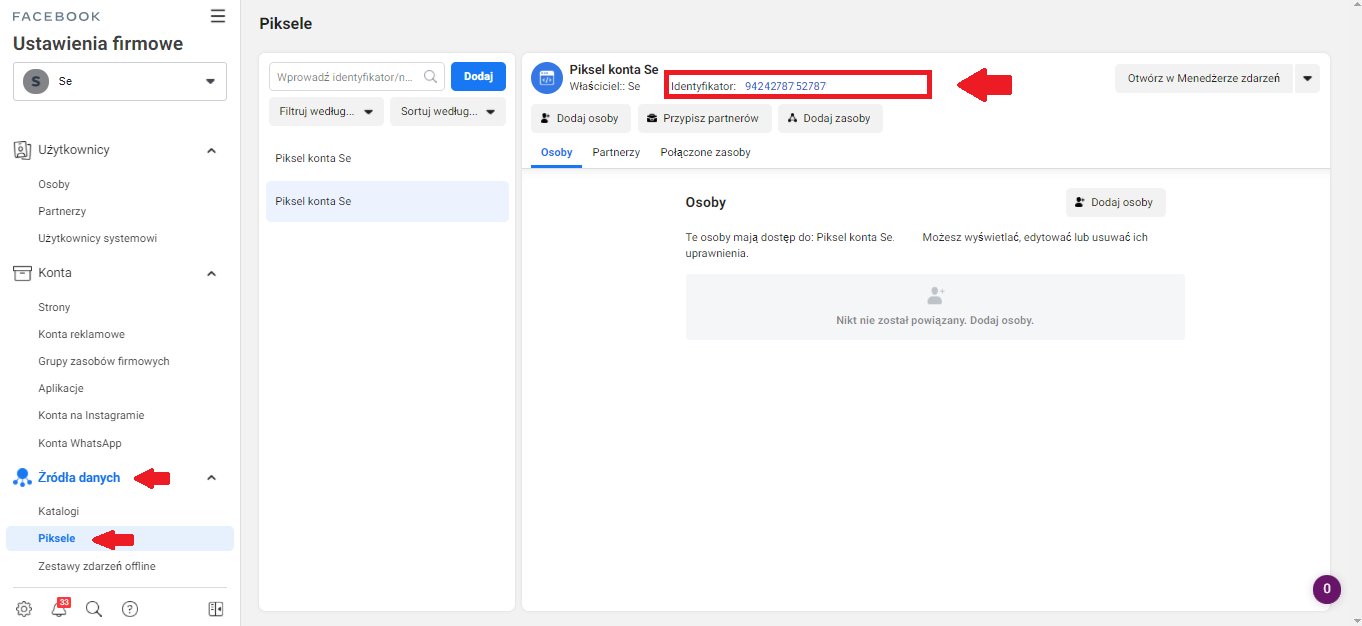Click the FACEBOOK logo text
The image size is (1362, 626).
pos(56,17)
